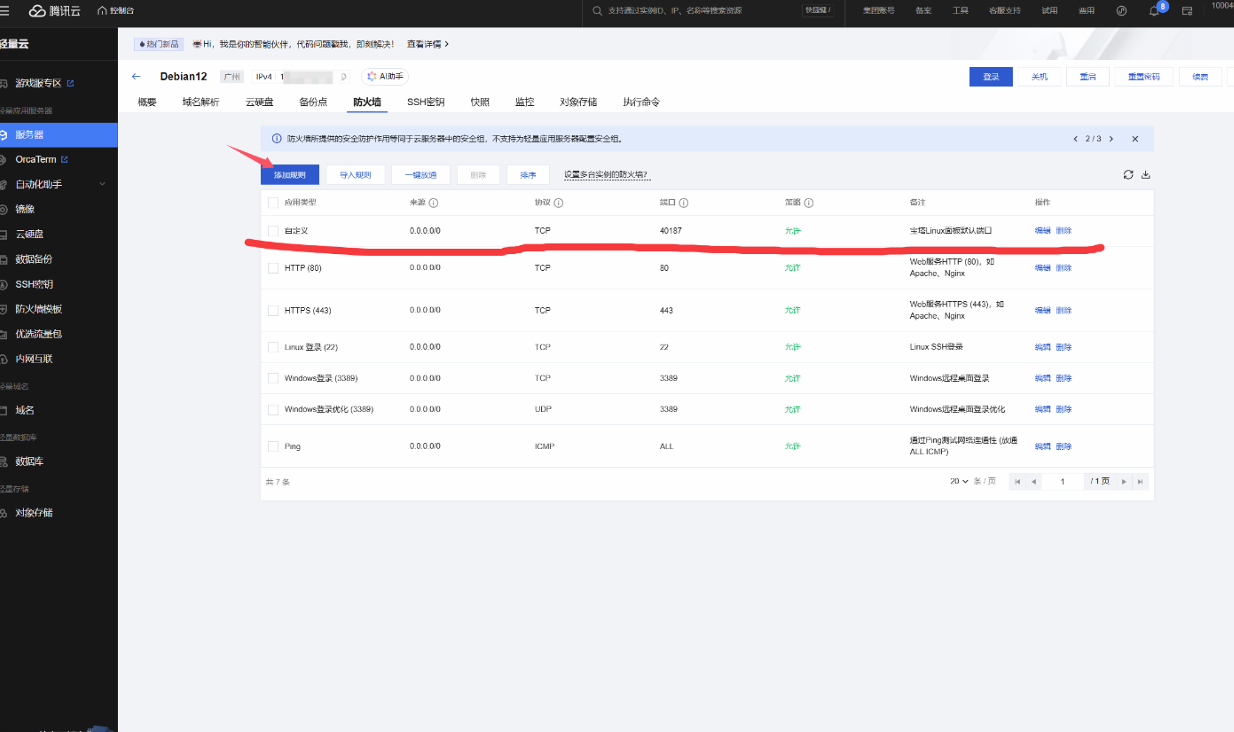
Task: Open the 20 条/页 page size dropdown
Action: 959,482
